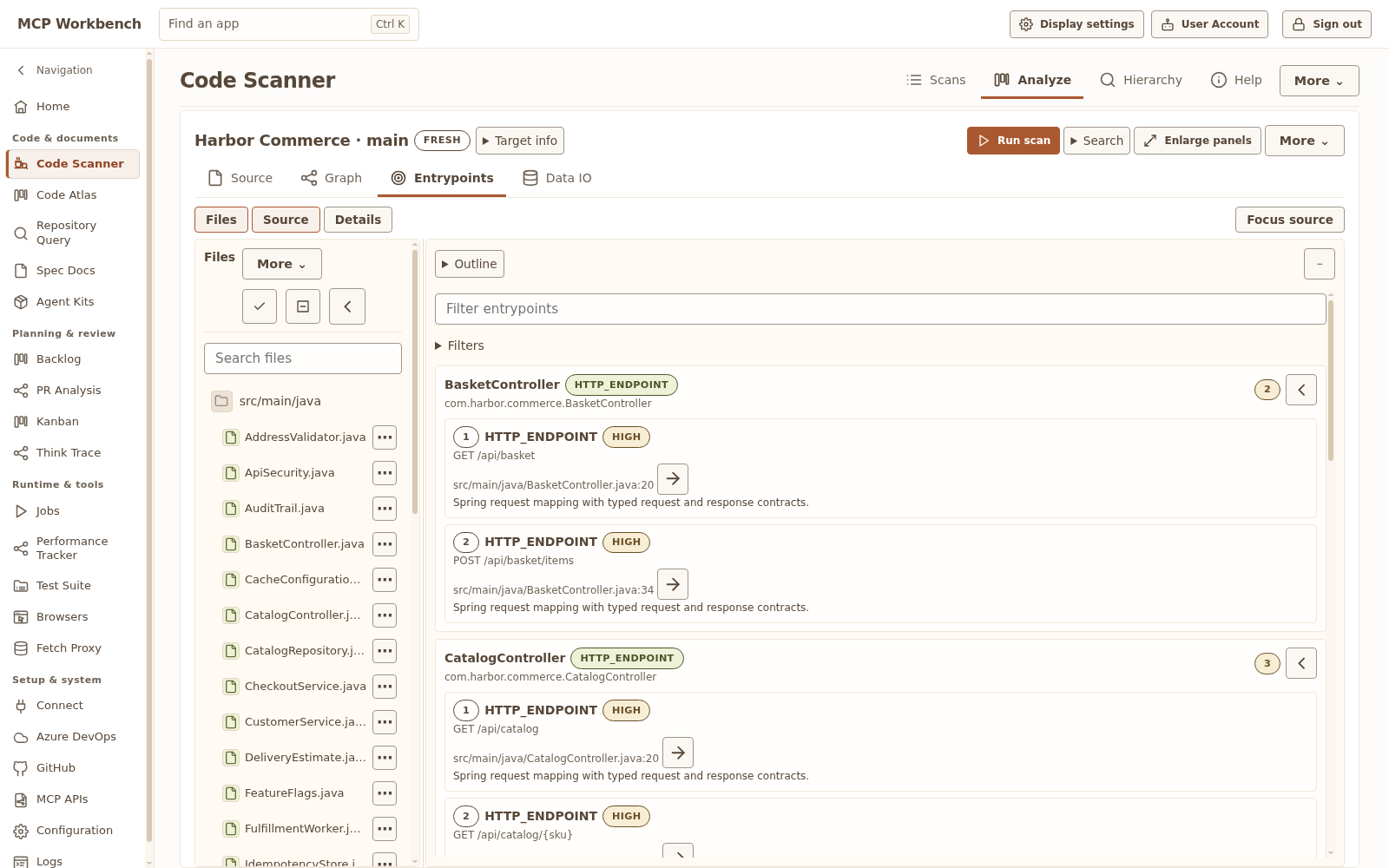1389x868 pixels.
Task: Jump to BasketController.java:20 source arrow
Action: [673, 479]
